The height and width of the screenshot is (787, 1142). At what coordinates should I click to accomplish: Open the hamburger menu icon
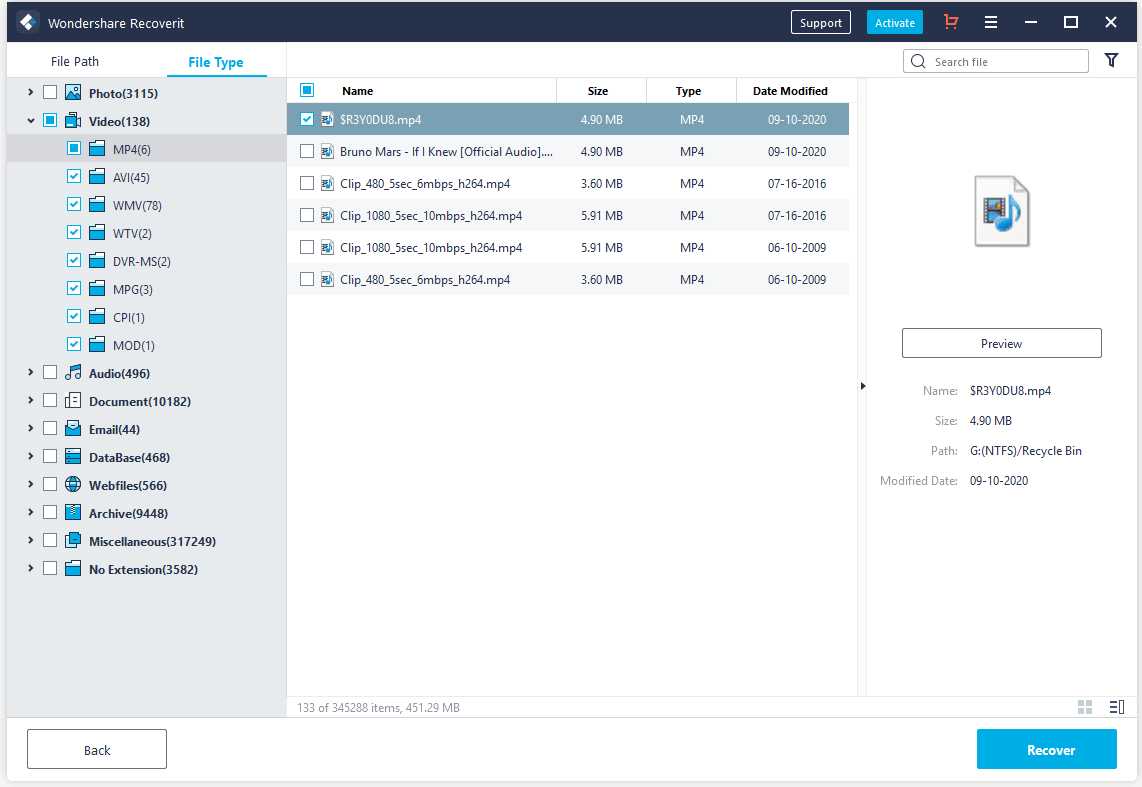click(991, 23)
